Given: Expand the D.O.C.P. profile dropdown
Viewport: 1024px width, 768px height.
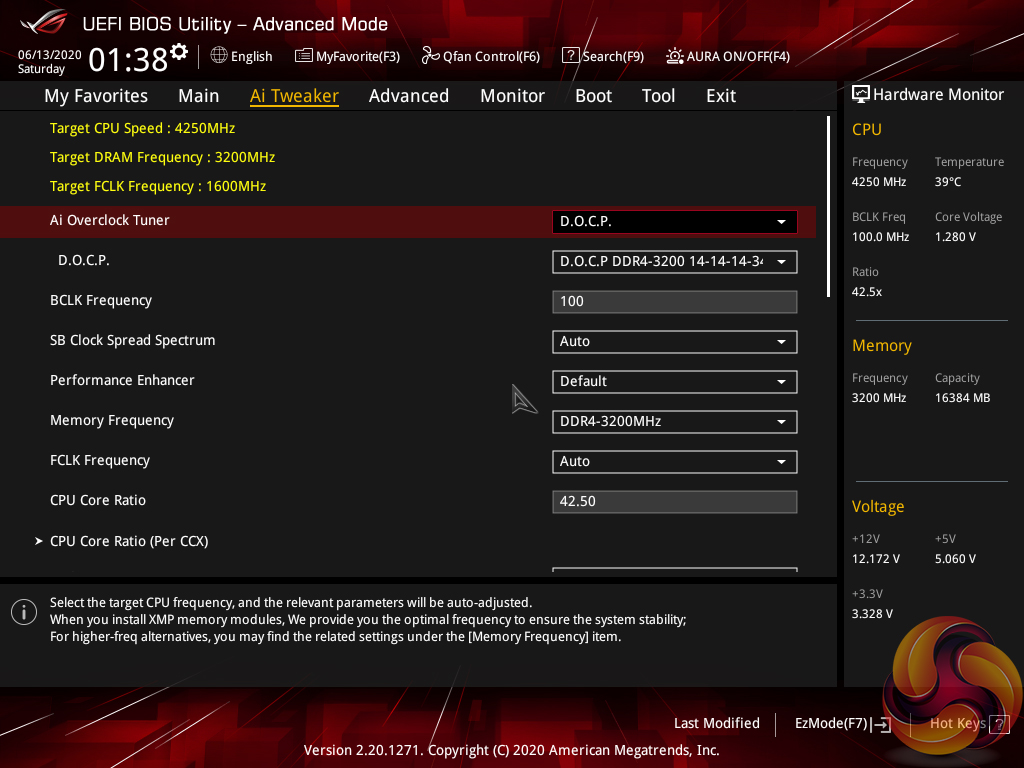Looking at the screenshot, I should coord(674,262).
